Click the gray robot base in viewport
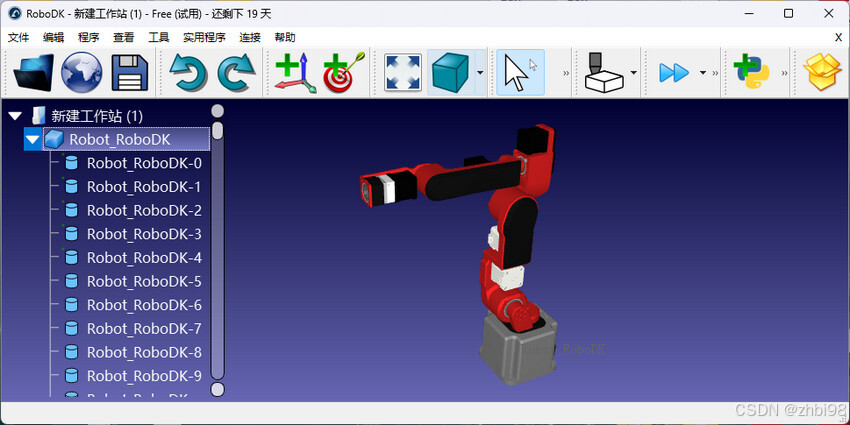 (518, 350)
